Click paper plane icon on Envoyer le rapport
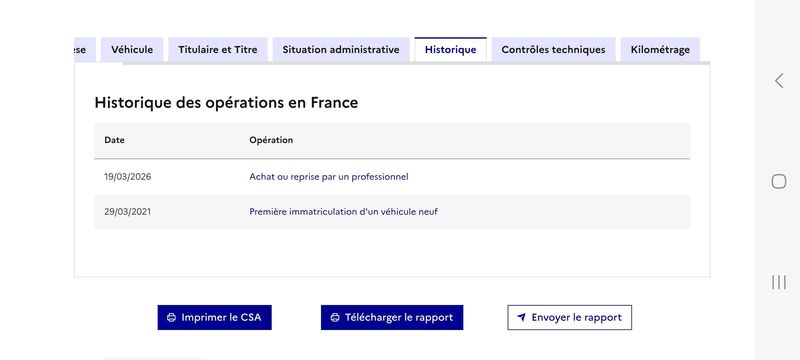This screenshot has width=800, height=360. (521, 317)
